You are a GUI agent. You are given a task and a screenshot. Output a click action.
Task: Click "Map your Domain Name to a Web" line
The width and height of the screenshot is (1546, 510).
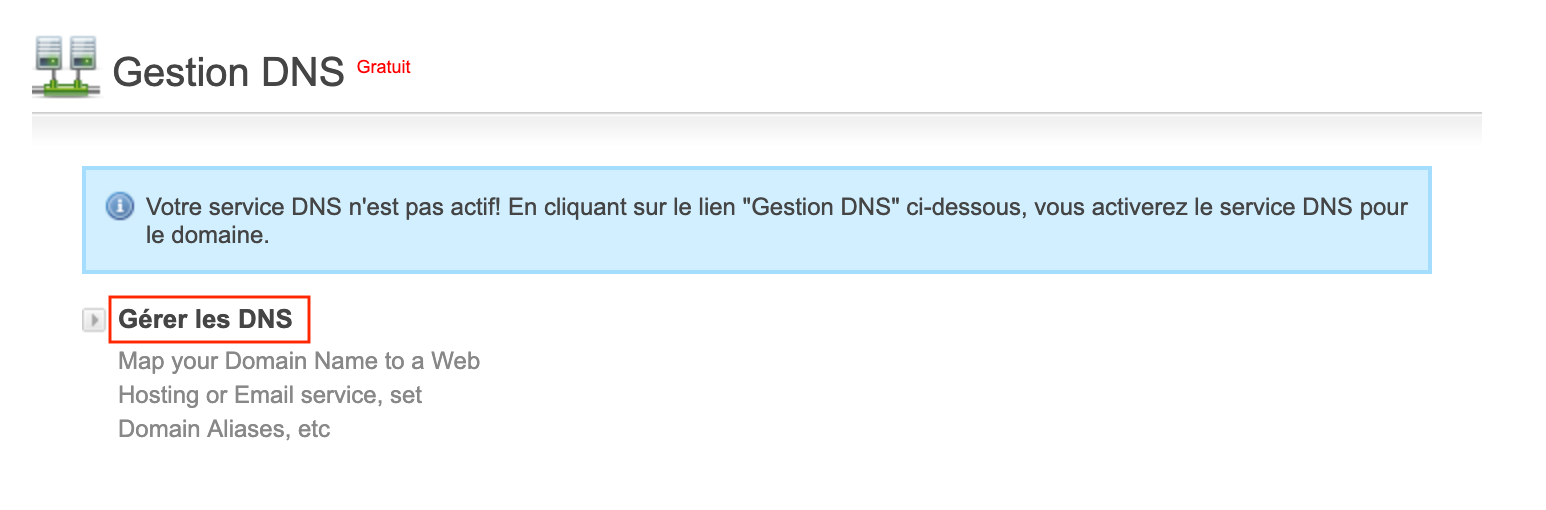(x=299, y=360)
